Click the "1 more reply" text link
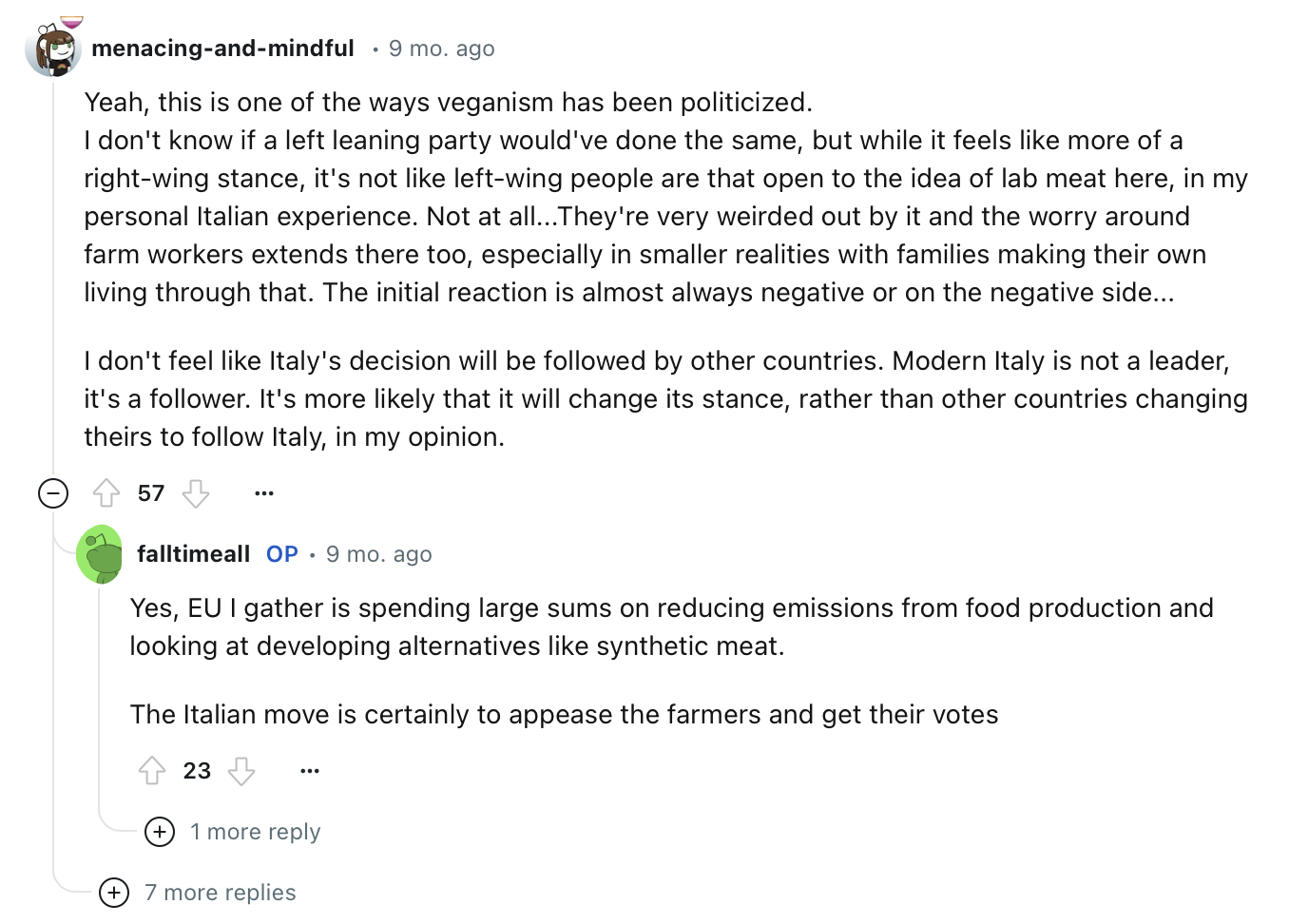 [255, 832]
